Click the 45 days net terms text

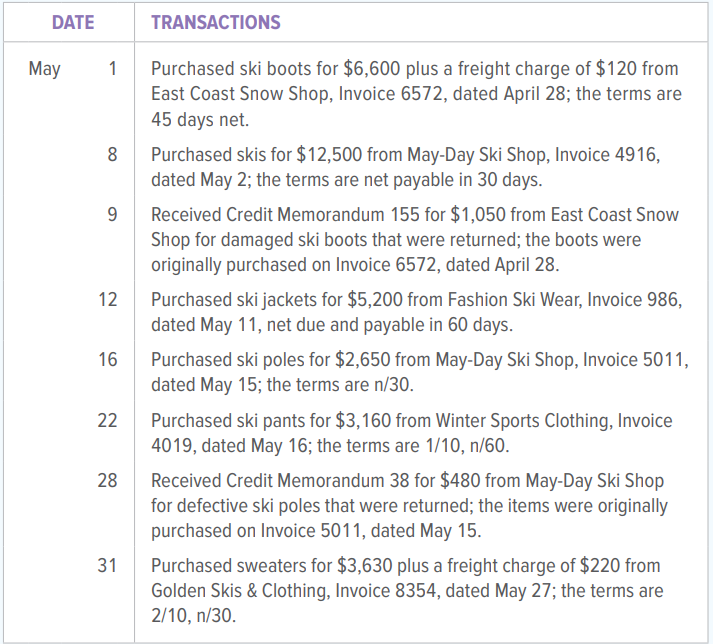click(200, 120)
